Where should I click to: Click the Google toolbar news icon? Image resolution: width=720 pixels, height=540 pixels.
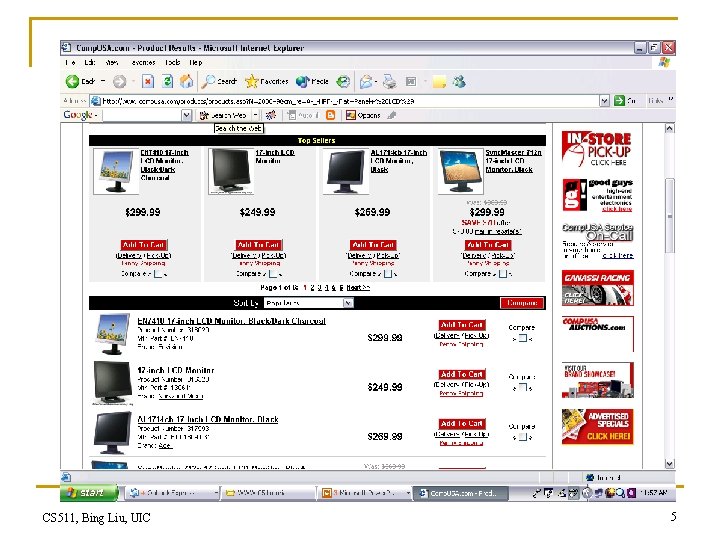(271, 115)
